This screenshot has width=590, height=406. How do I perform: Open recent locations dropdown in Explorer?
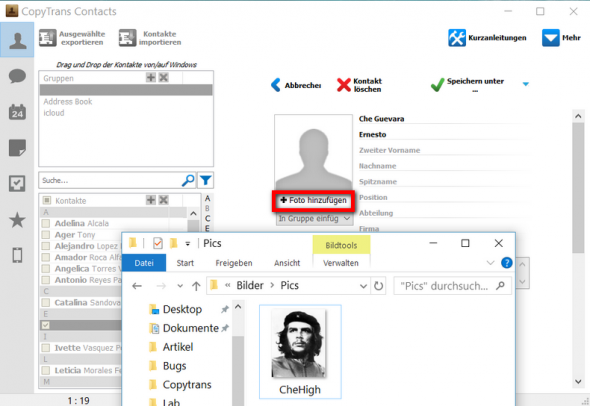[x=180, y=286]
